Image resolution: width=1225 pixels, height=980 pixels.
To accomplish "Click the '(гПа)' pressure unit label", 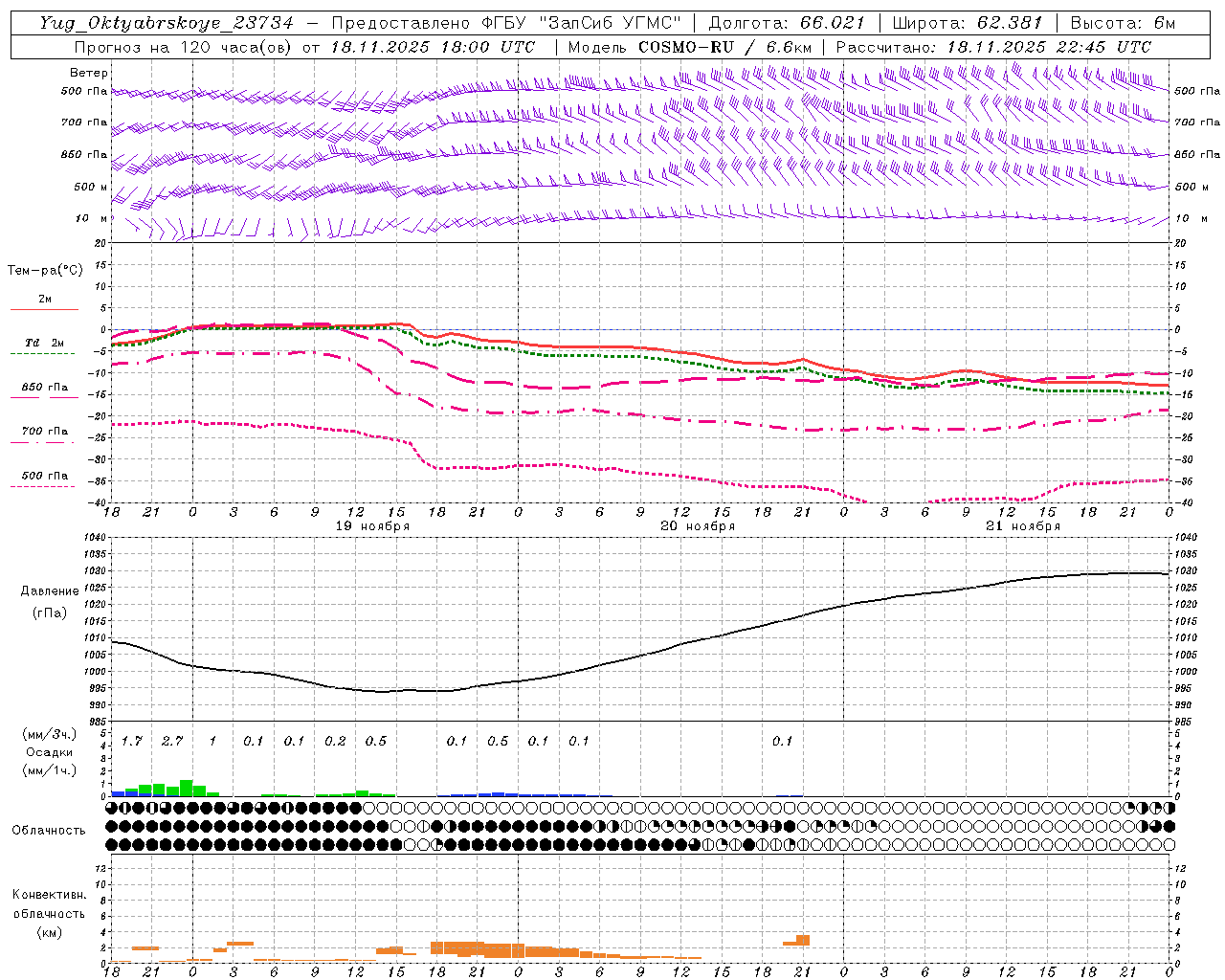I will coord(49,612).
